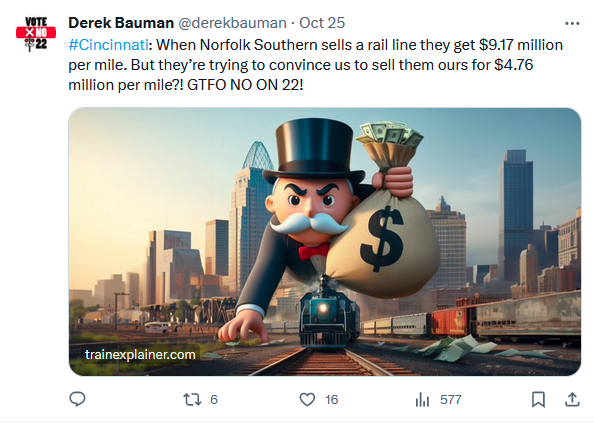Click the Derek Bauman display name
Viewport: 594px width, 424px height.
pos(121,23)
